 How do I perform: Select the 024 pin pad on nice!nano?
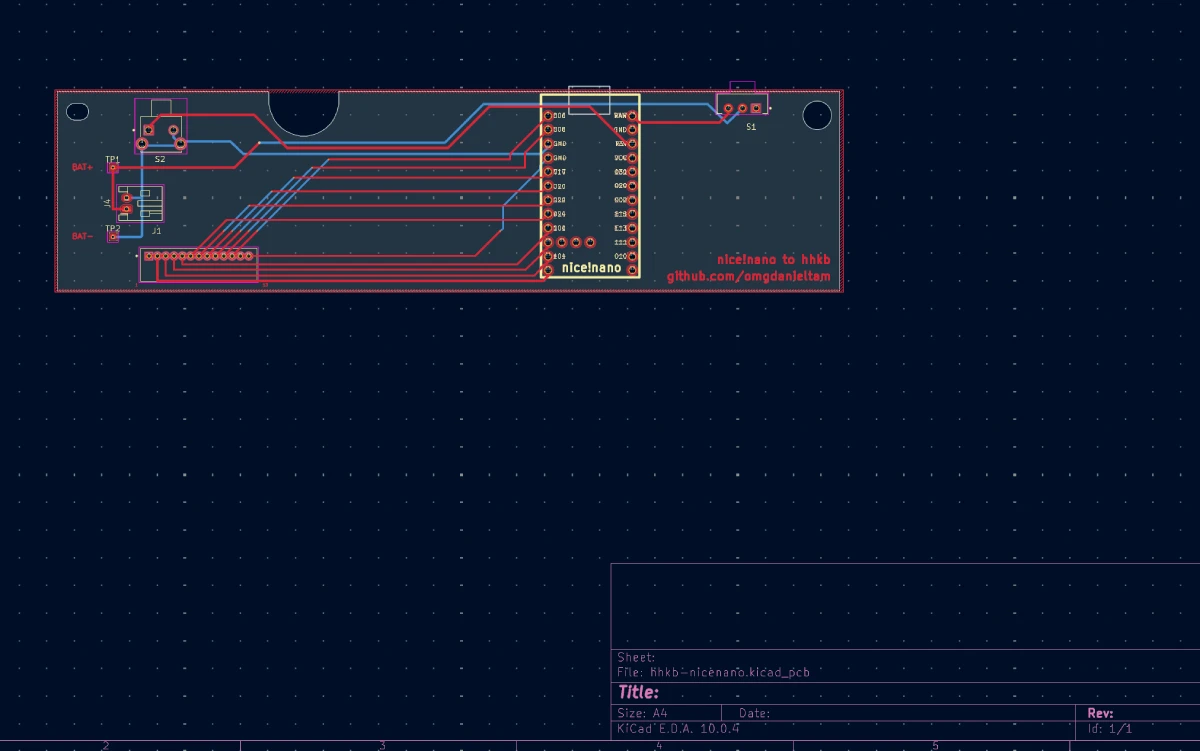pos(548,214)
